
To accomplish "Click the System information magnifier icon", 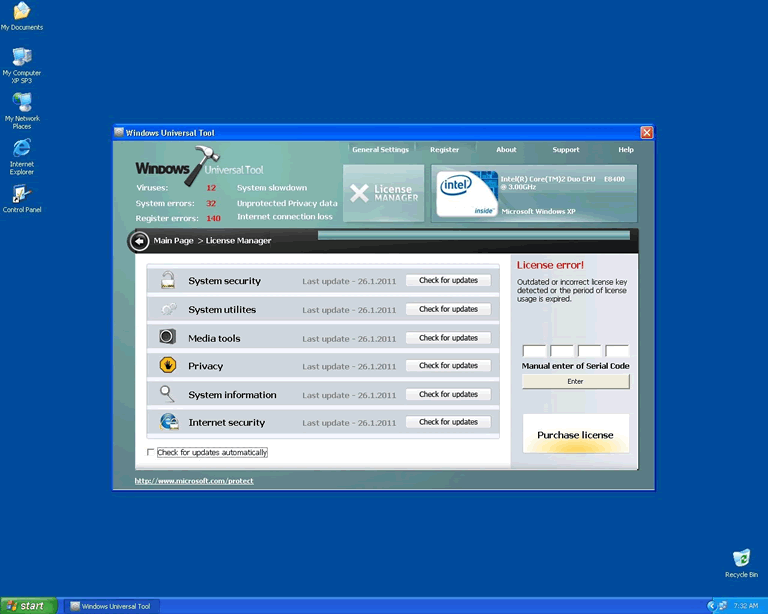I will click(168, 394).
